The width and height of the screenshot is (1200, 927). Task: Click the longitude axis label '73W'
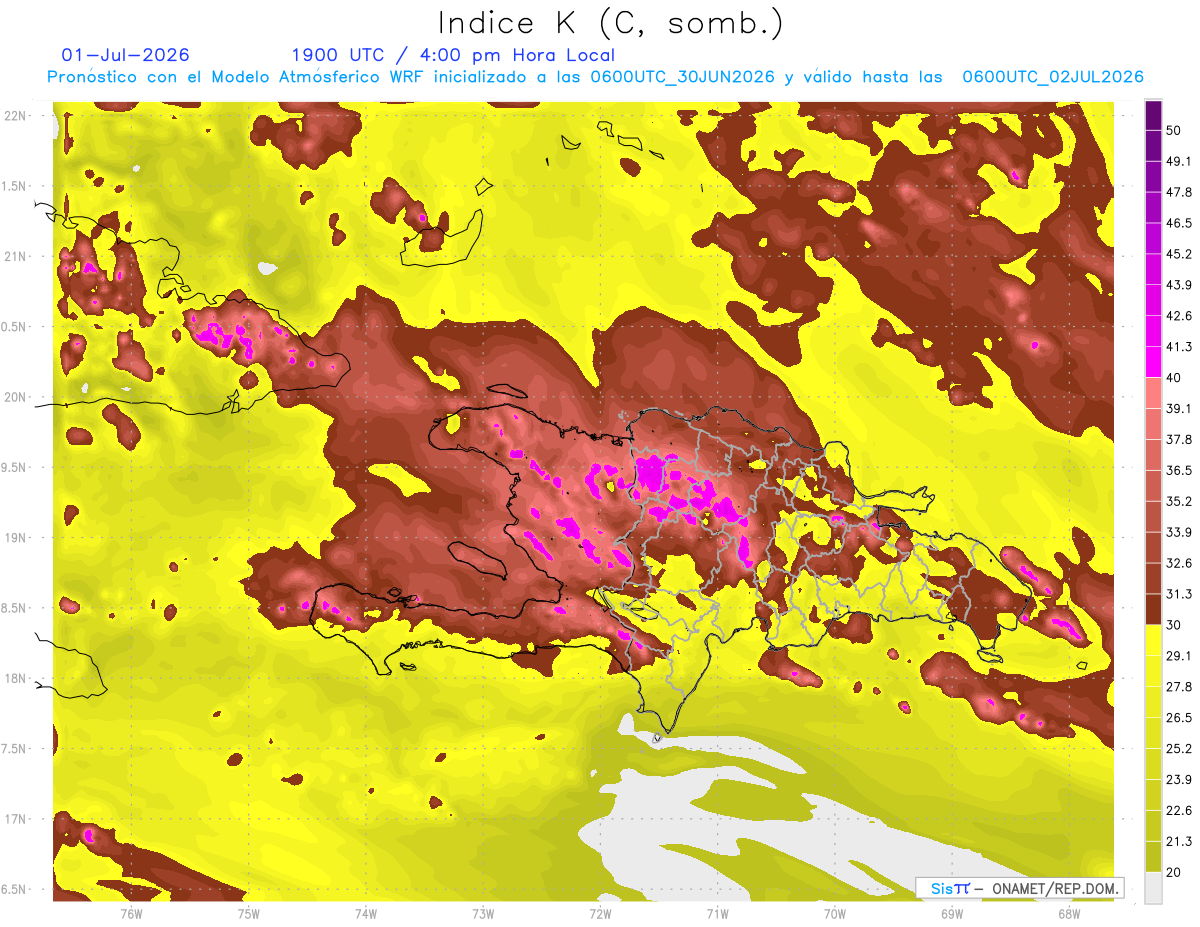tap(483, 913)
